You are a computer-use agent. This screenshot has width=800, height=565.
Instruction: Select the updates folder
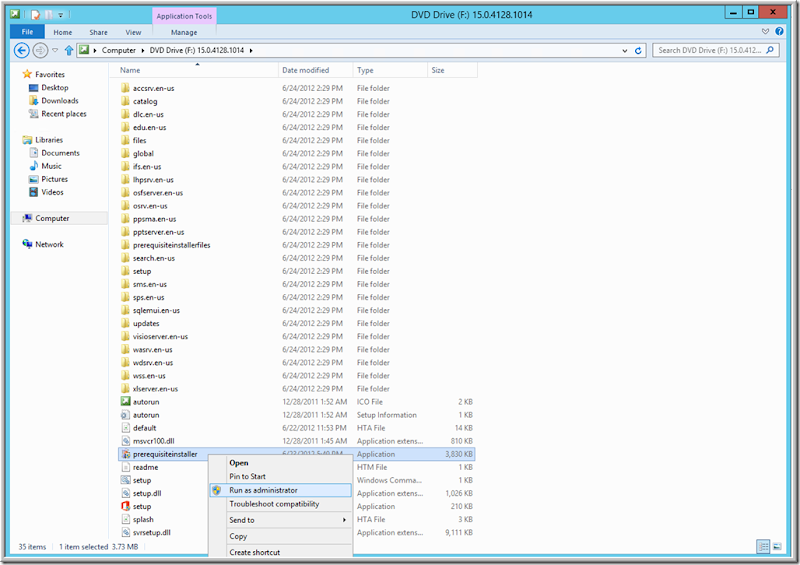[146, 324]
